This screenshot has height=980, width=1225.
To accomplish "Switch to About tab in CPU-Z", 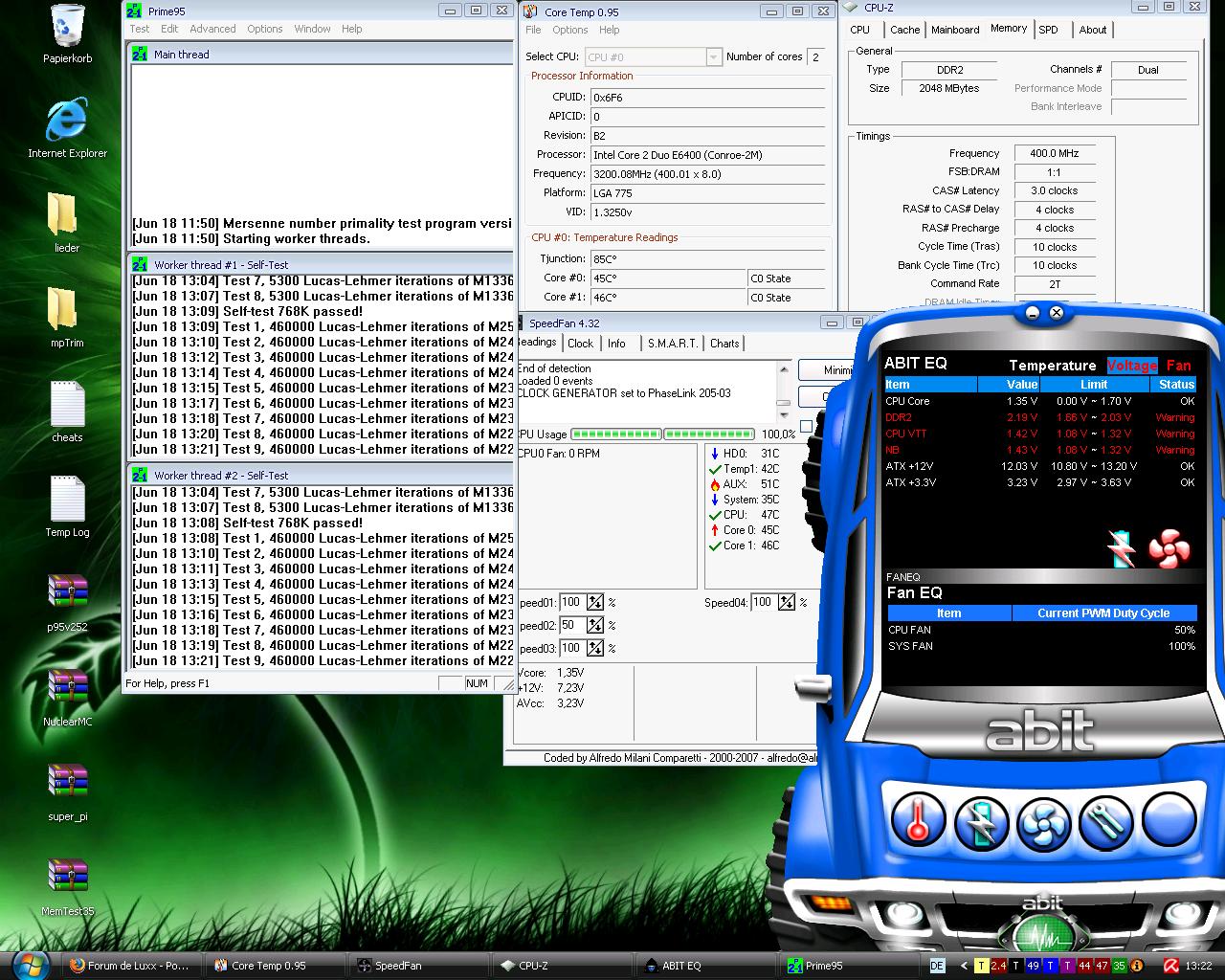I will click(x=1092, y=30).
